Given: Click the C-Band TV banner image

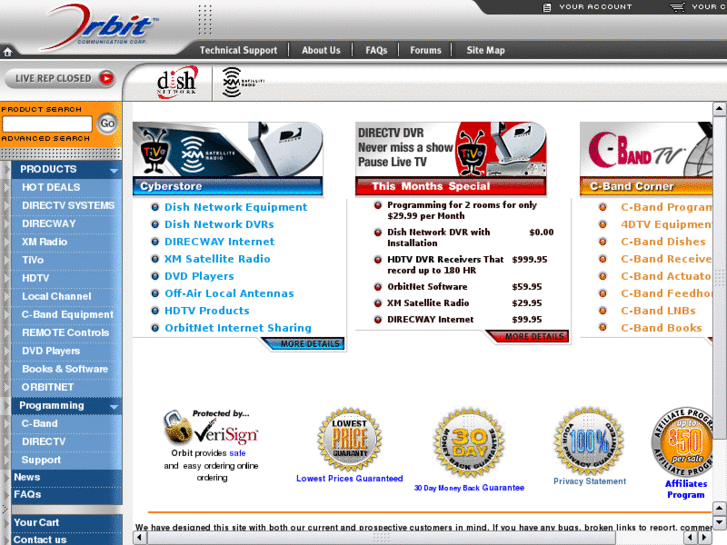Looking at the screenshot, I should [x=646, y=149].
